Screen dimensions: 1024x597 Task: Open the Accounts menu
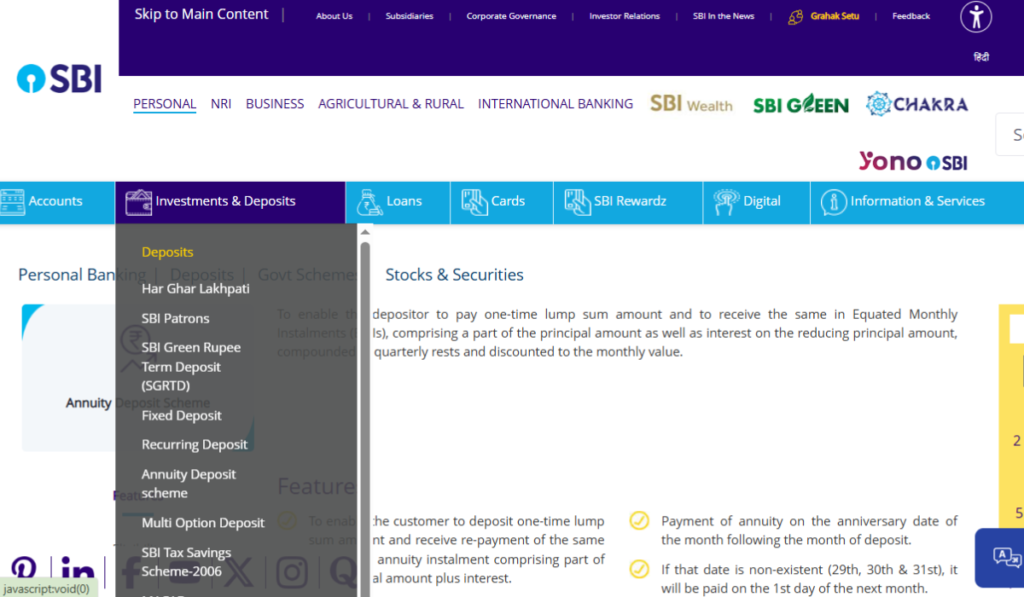click(55, 201)
